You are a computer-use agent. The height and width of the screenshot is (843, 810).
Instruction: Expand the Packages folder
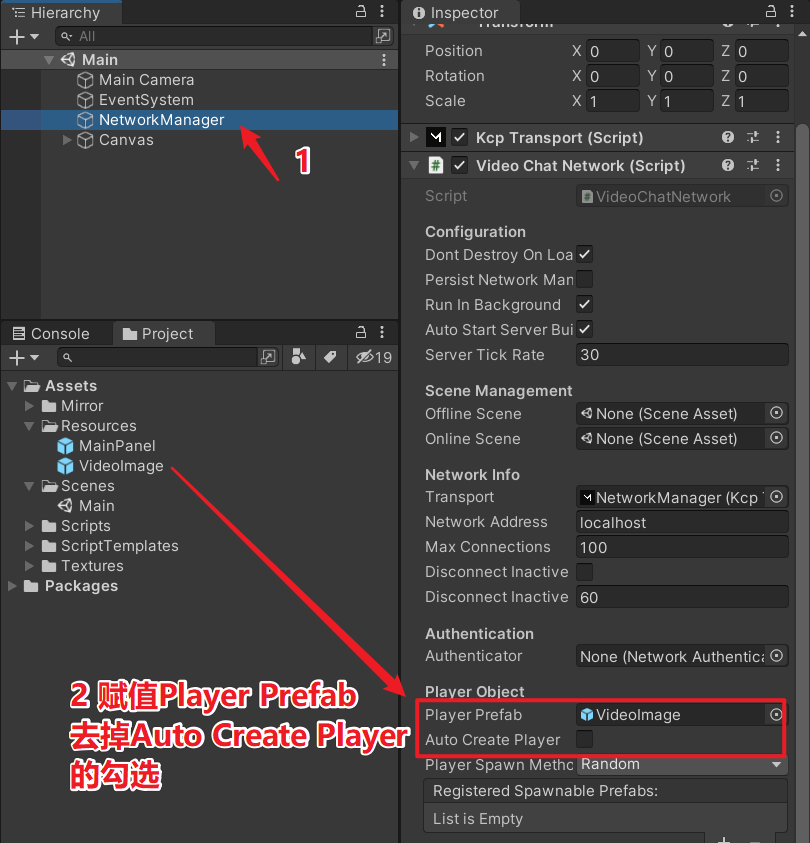12,586
